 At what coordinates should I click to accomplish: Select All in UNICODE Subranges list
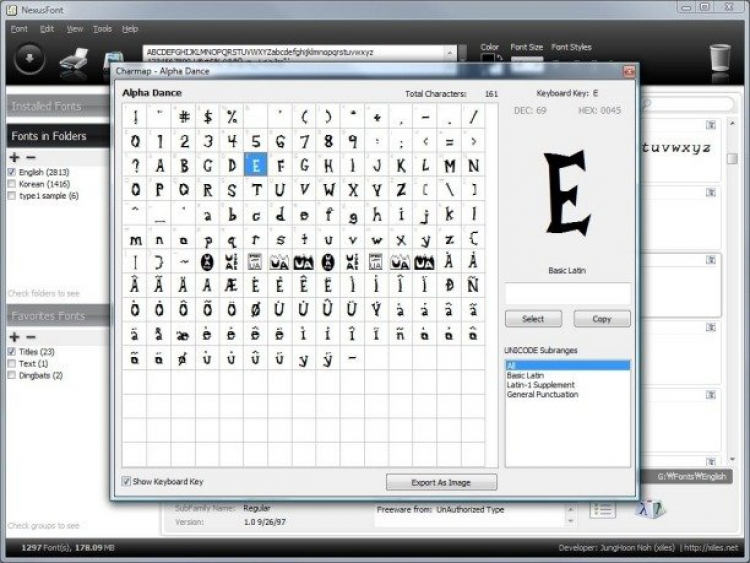(x=567, y=365)
